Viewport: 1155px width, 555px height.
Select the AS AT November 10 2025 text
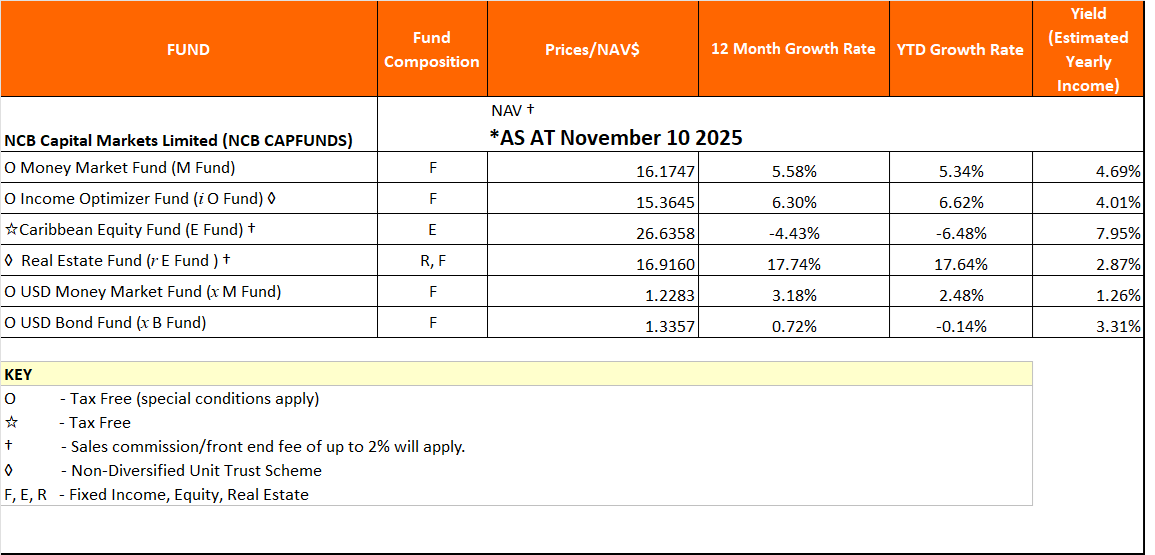[x=616, y=138]
